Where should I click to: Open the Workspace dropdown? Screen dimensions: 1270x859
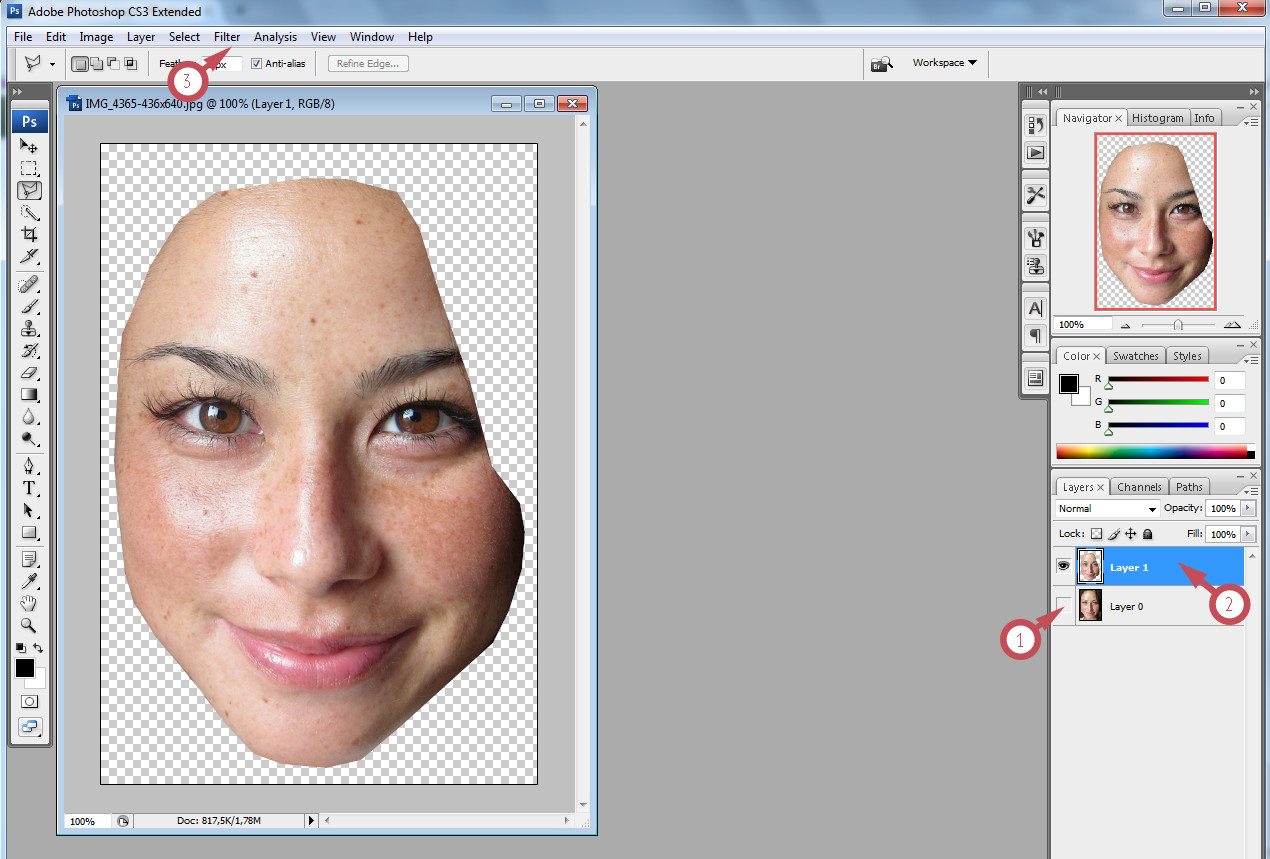pos(945,63)
